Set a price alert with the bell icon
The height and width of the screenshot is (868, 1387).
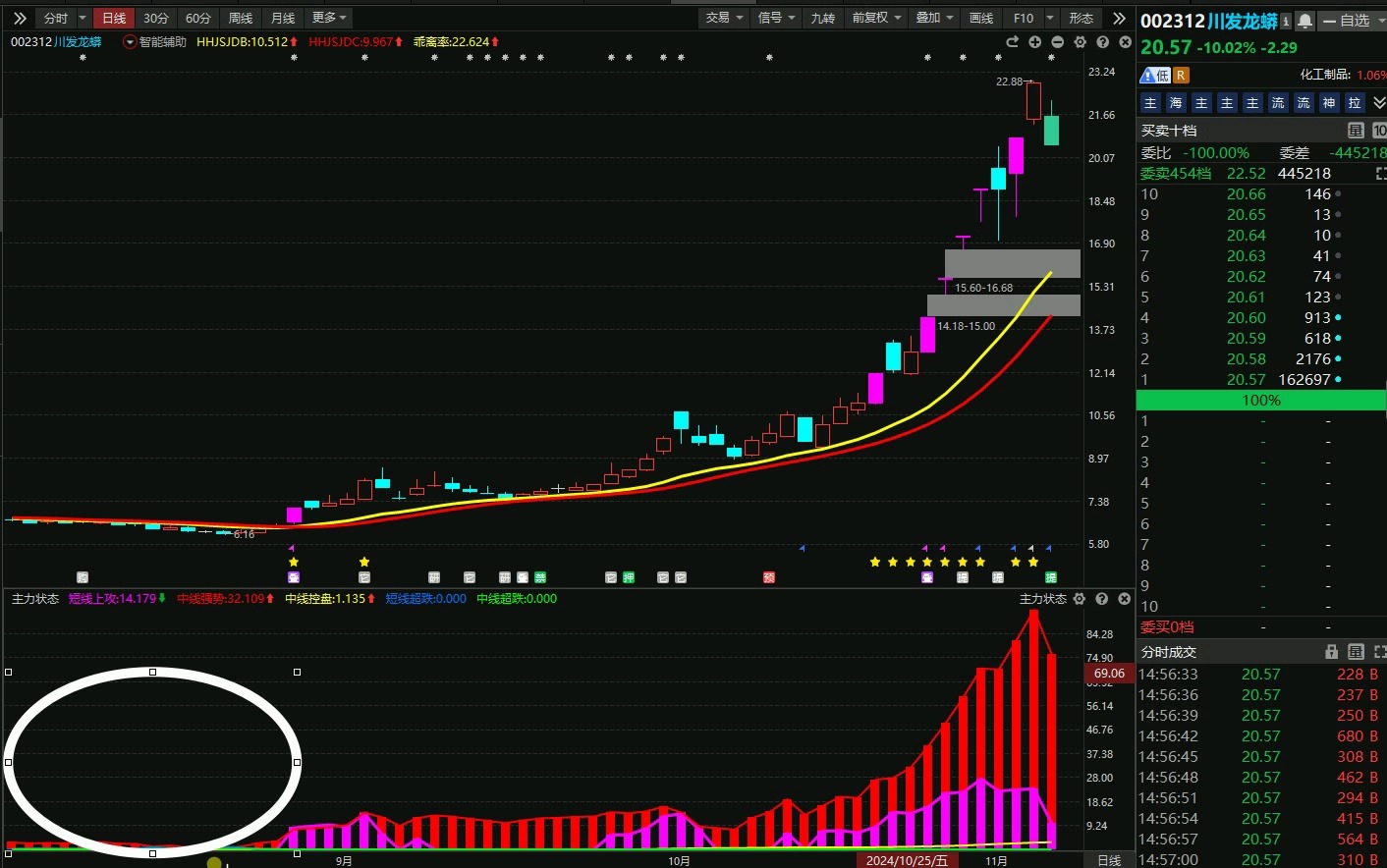coord(1304,21)
